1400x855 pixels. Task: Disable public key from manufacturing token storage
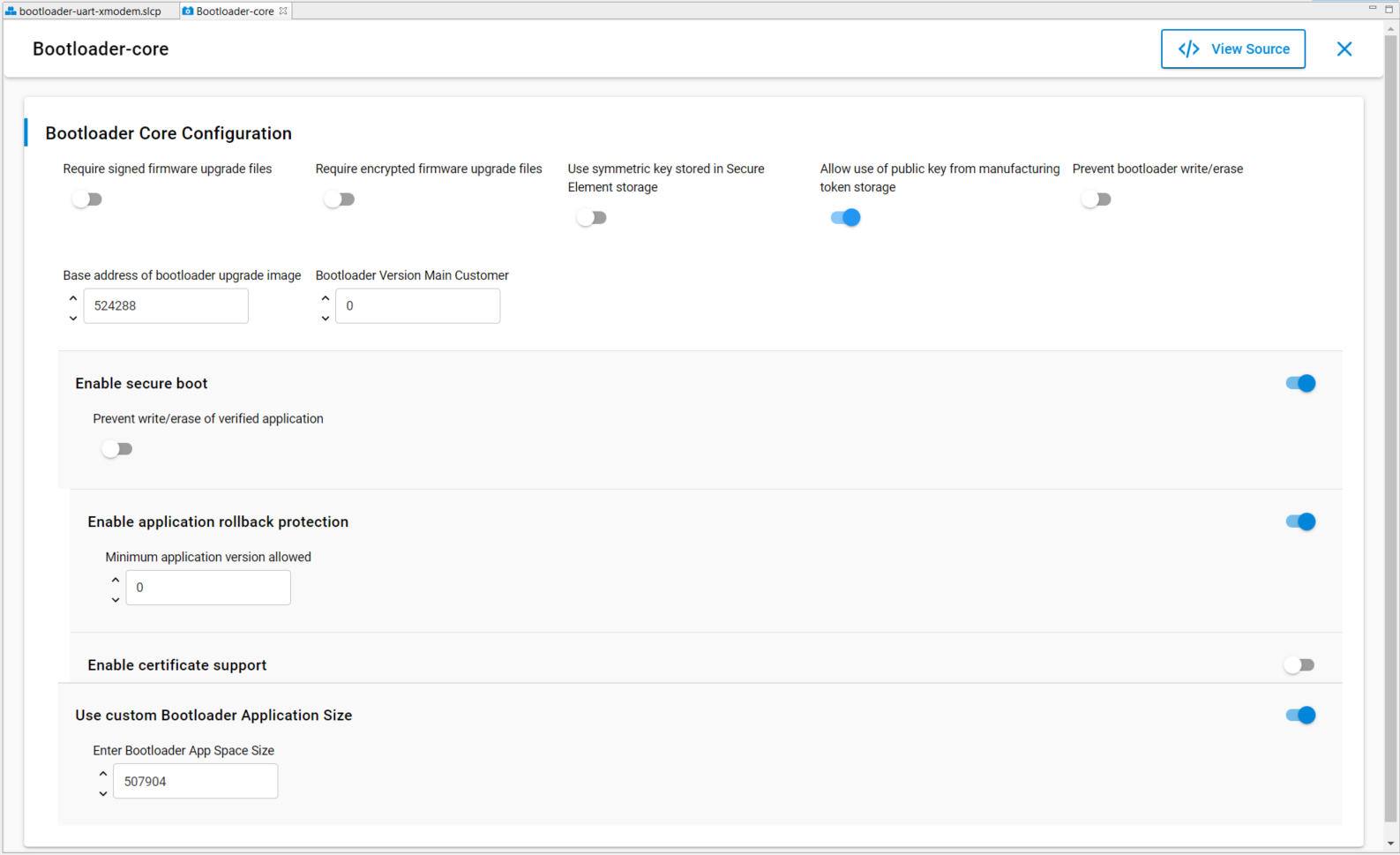point(845,218)
